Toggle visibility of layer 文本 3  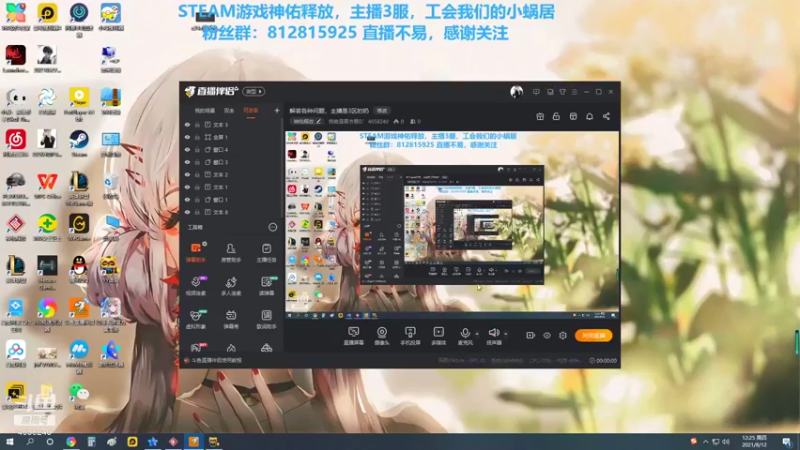[187, 124]
